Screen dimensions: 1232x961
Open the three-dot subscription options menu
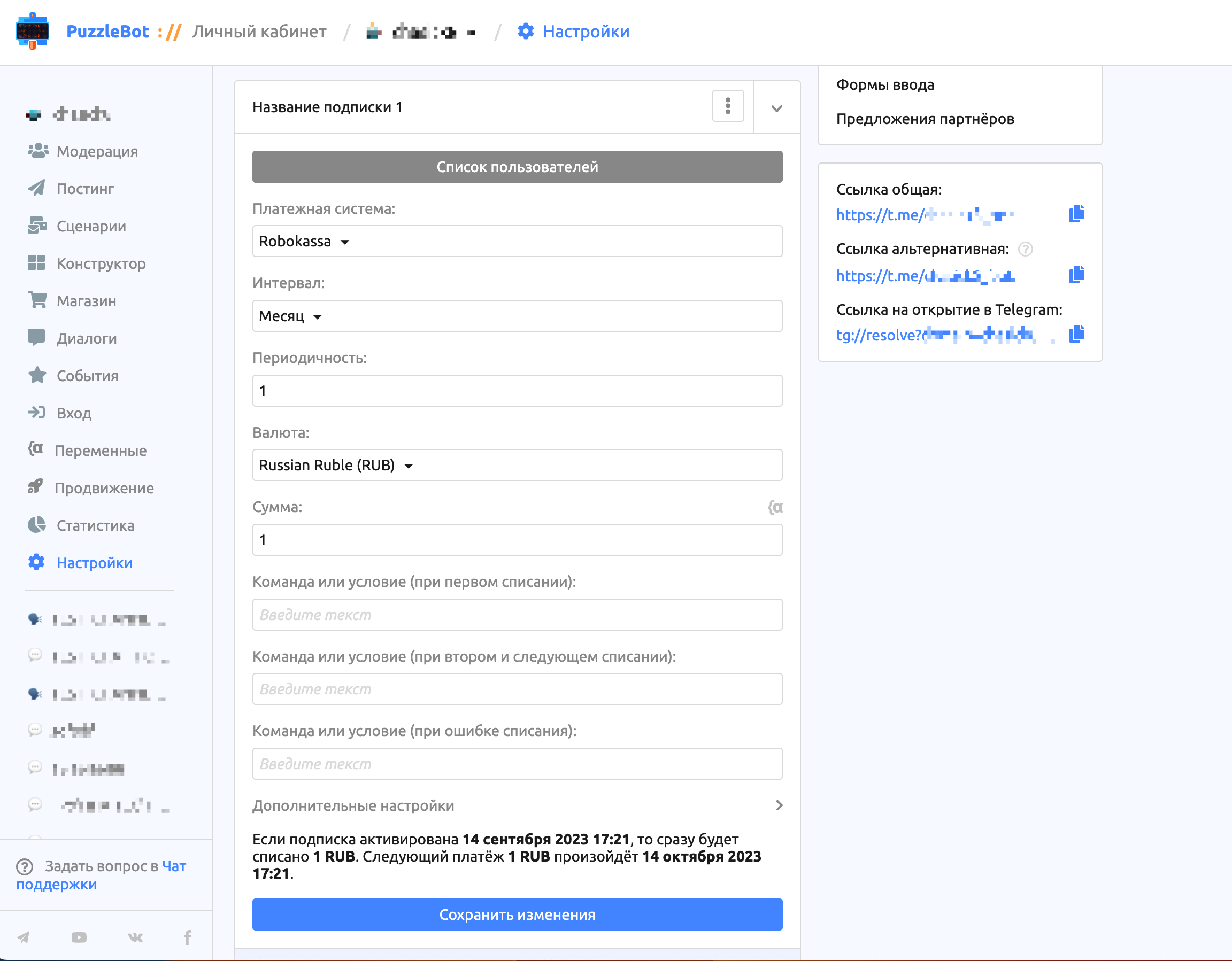[728, 105]
